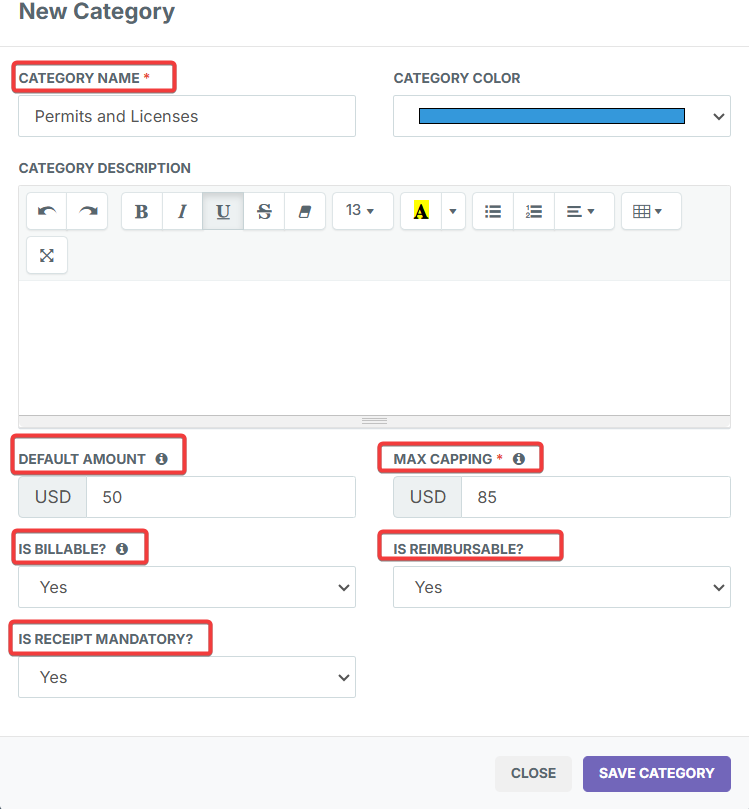Image resolution: width=749 pixels, height=809 pixels.
Task: Toggle bold formatting in description editor
Action: (x=142, y=211)
